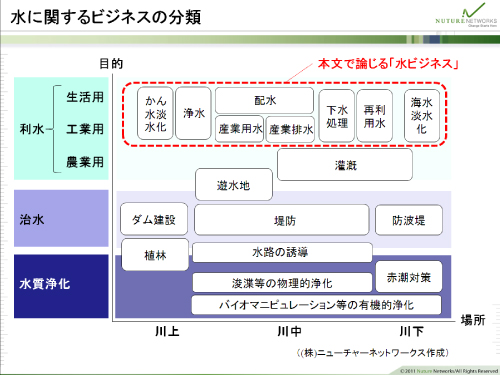Select the 赤潮対策 box
This screenshot has height=375, width=500.
coord(409,277)
